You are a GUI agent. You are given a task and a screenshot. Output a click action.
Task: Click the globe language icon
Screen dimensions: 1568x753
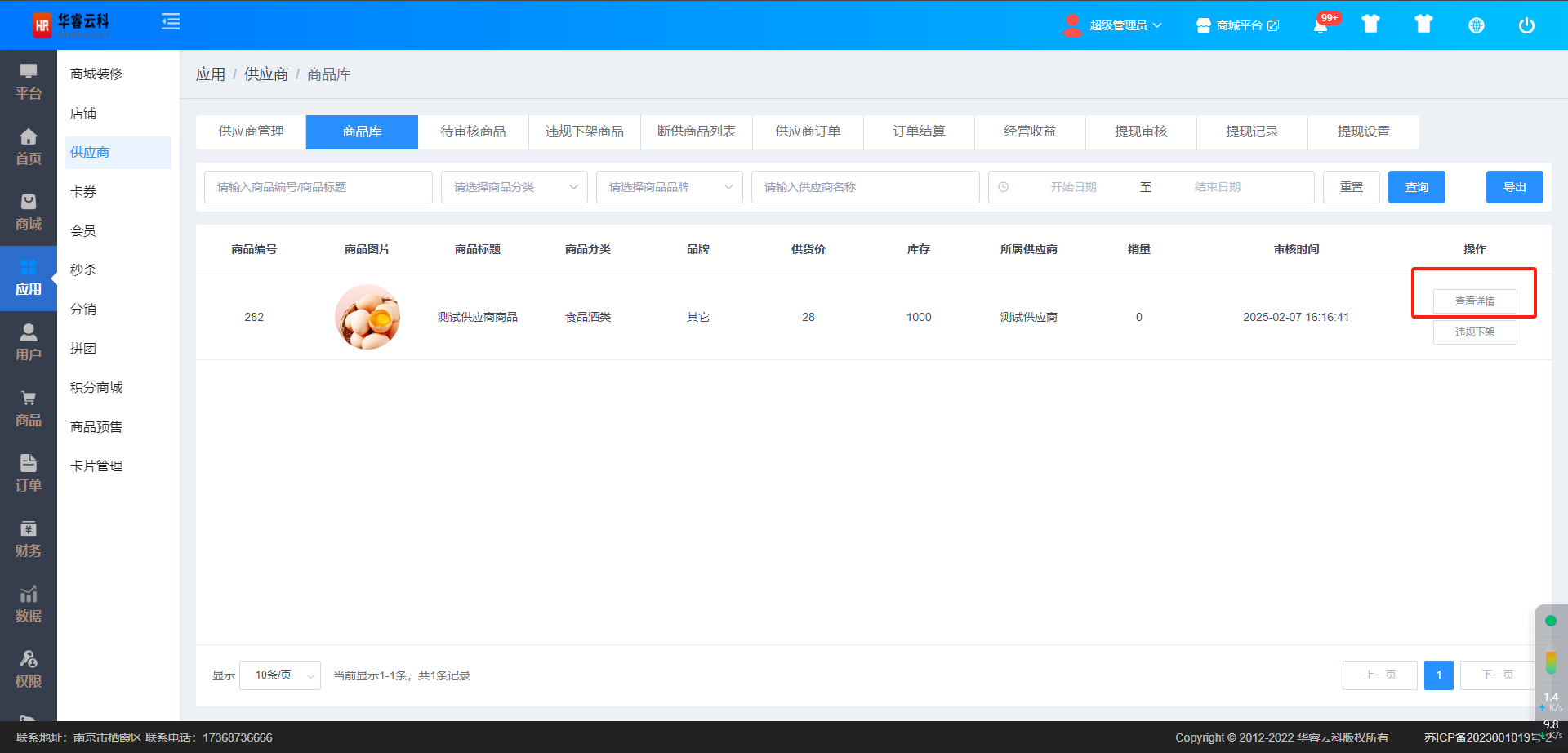pos(1476,25)
